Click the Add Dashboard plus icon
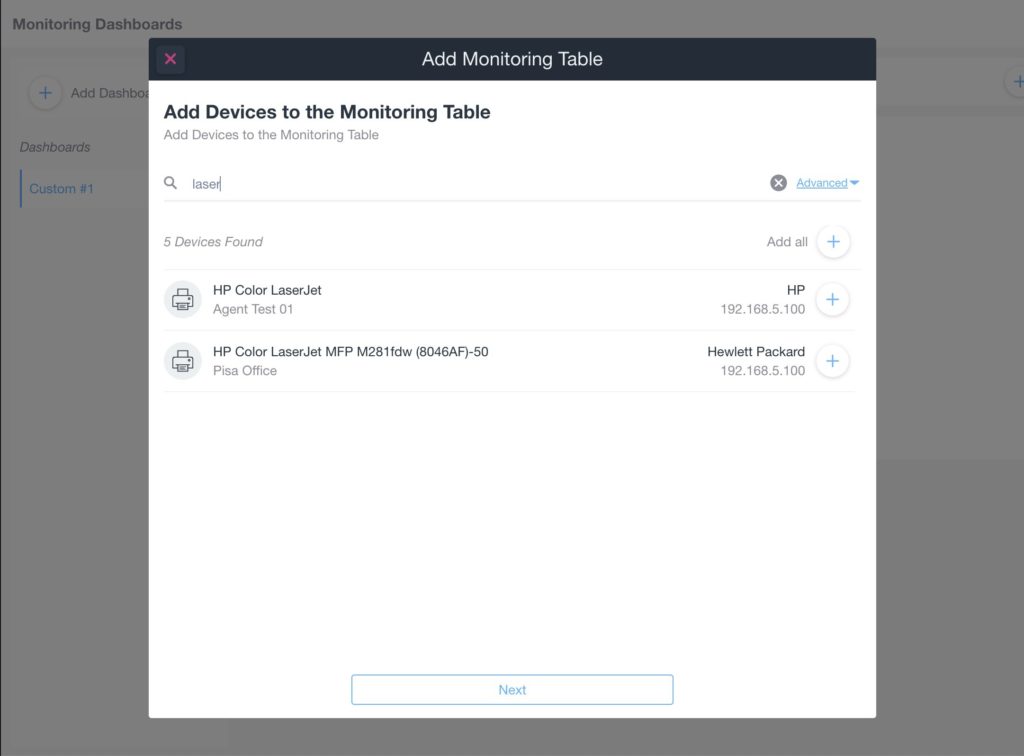 click(x=45, y=93)
